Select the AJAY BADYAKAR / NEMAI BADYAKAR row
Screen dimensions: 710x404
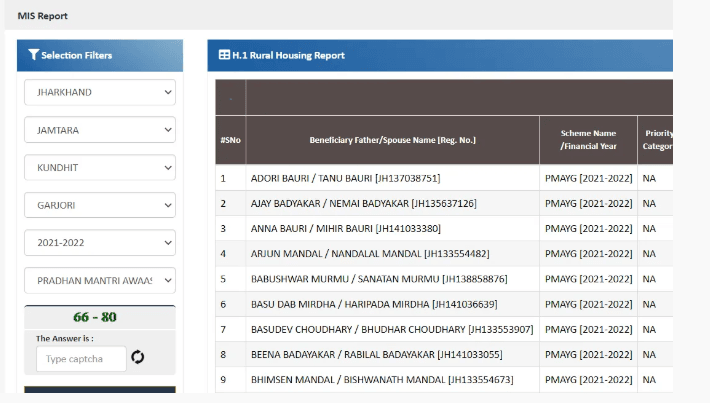tap(444, 204)
